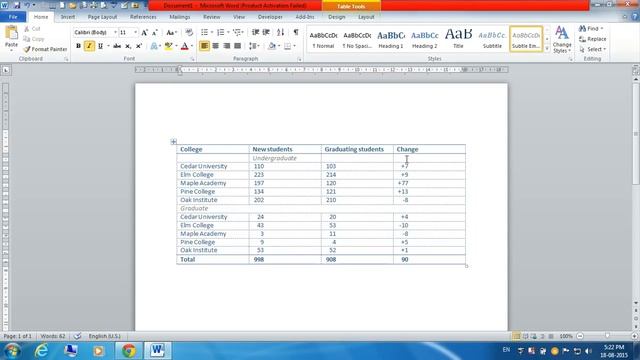This screenshot has width=640, height=360.
Task: Click Bullets list icon
Action: [204, 32]
